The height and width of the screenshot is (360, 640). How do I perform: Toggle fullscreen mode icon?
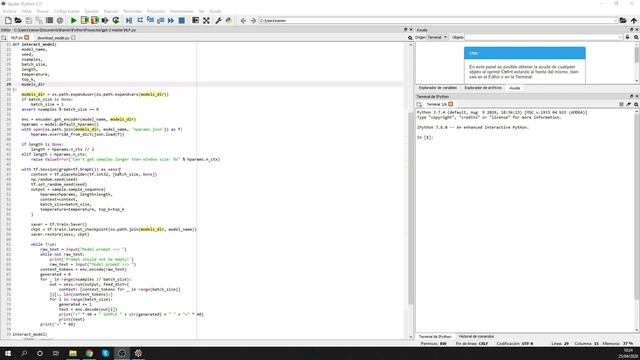click(x=207, y=20)
